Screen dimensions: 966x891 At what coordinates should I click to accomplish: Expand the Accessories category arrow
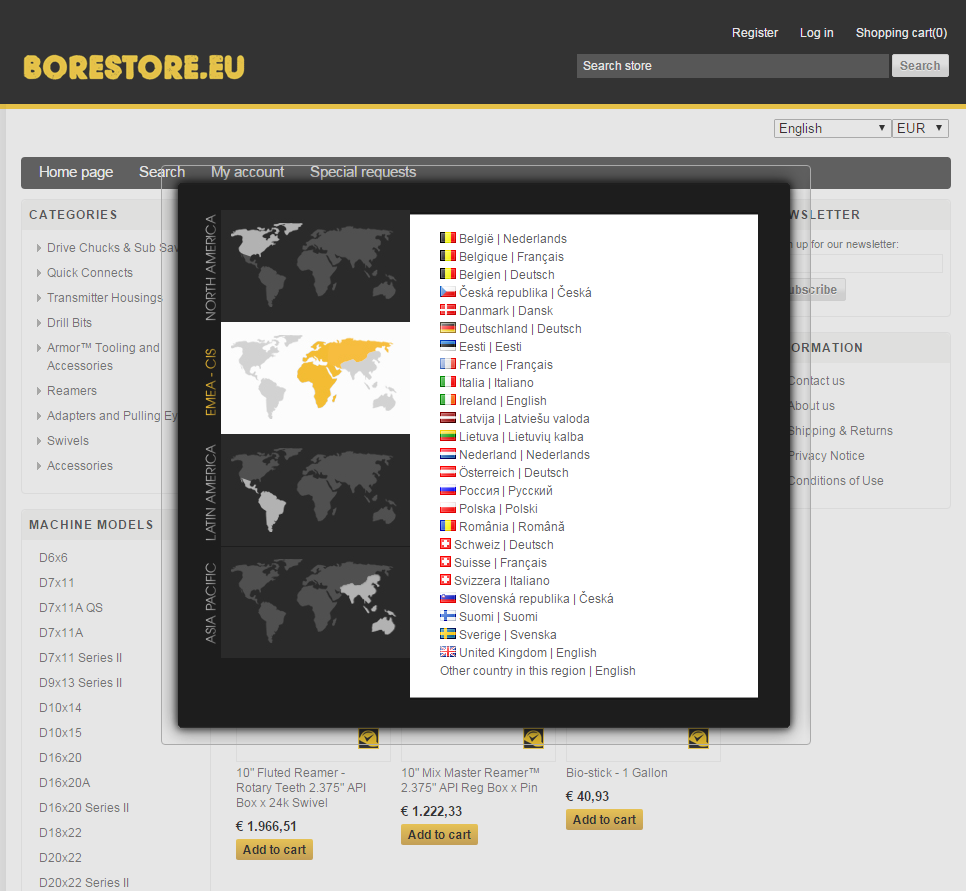click(x=39, y=466)
